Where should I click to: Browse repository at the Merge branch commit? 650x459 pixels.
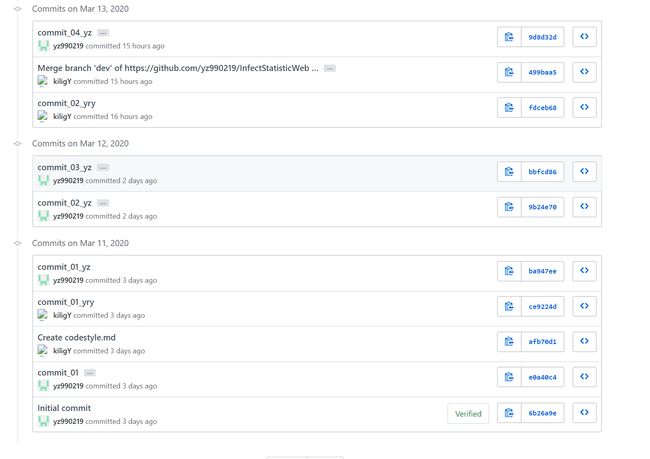point(585,72)
